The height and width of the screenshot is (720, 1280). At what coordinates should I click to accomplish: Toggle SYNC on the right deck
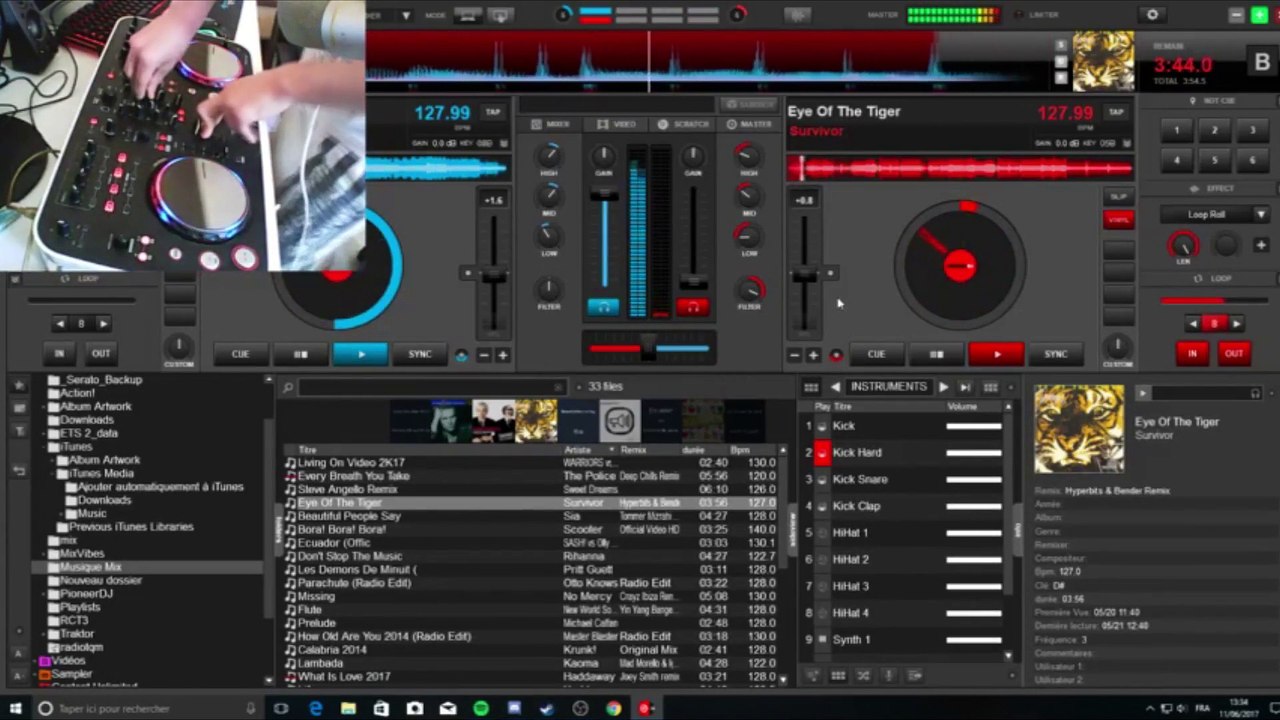1055,354
